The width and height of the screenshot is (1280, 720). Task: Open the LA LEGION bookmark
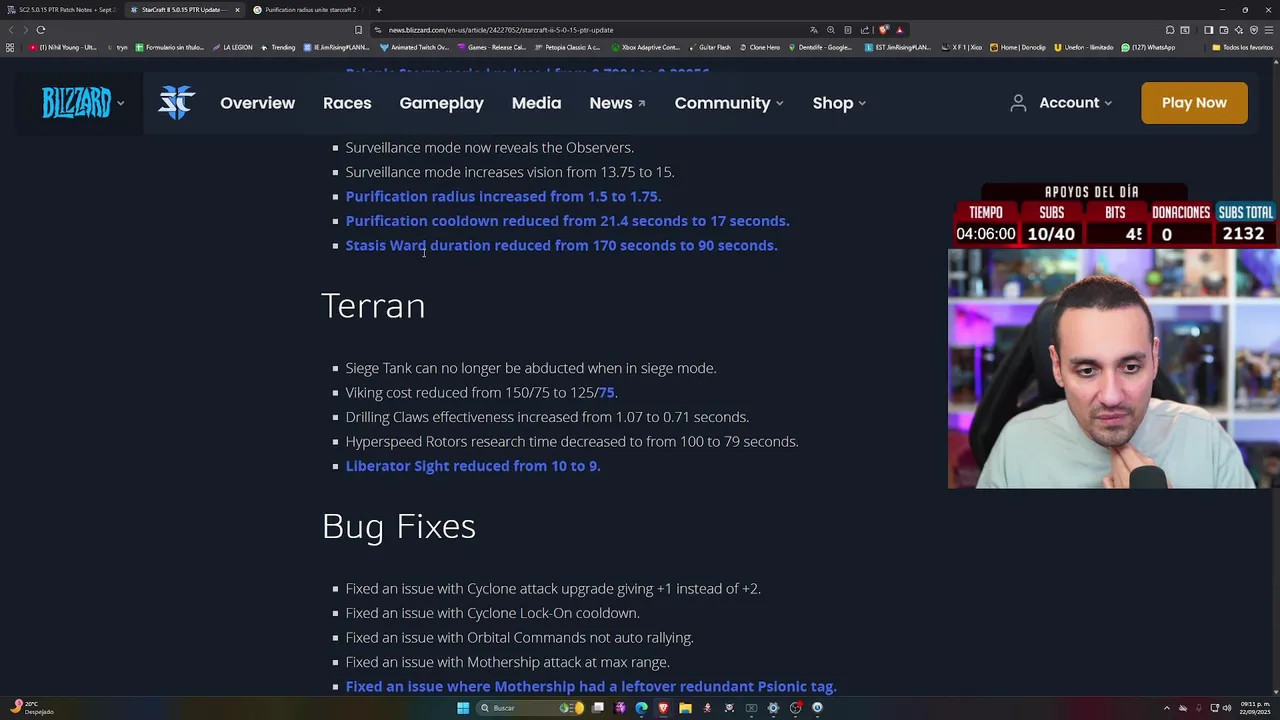[232, 47]
